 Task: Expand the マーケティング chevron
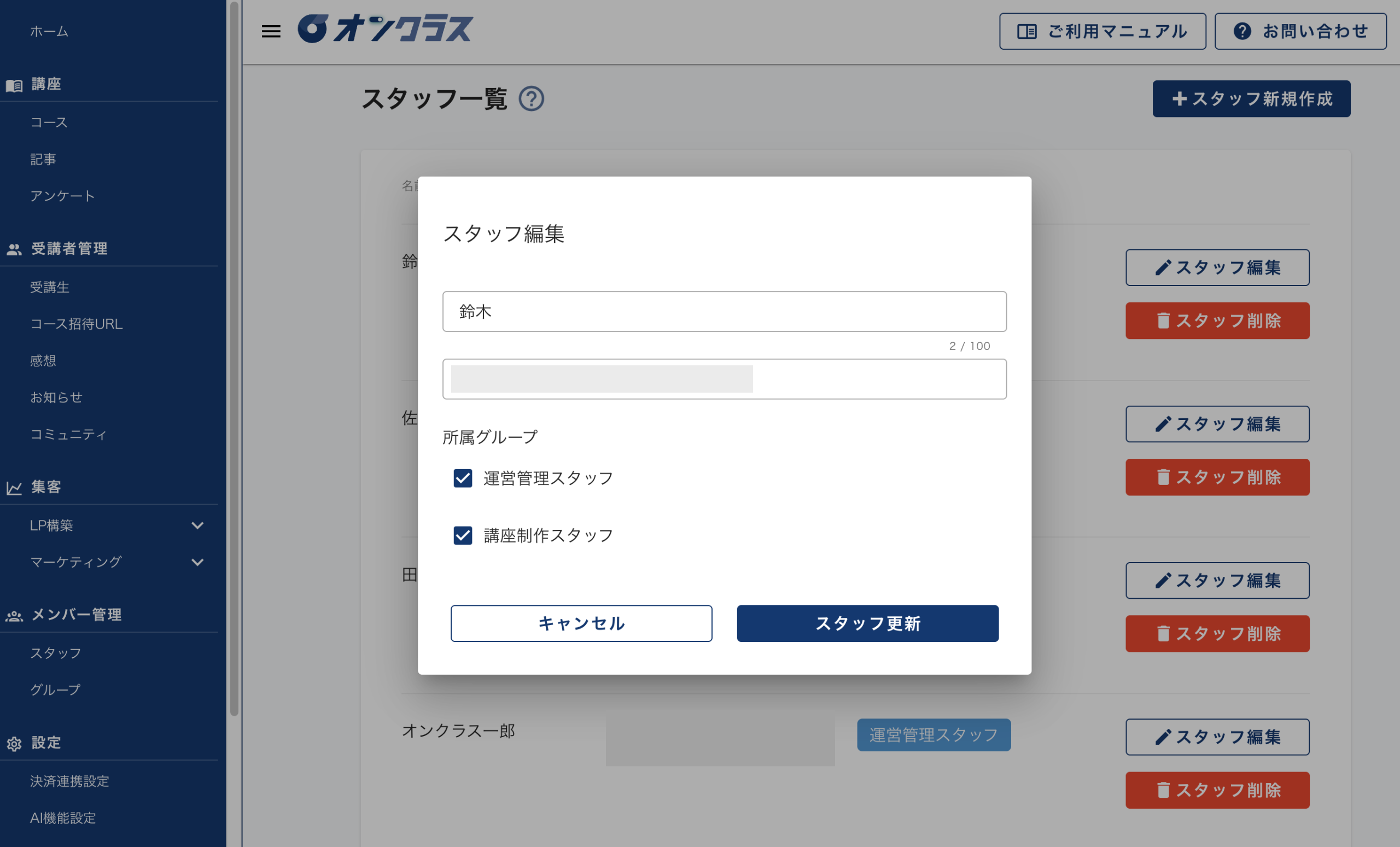[198, 563]
